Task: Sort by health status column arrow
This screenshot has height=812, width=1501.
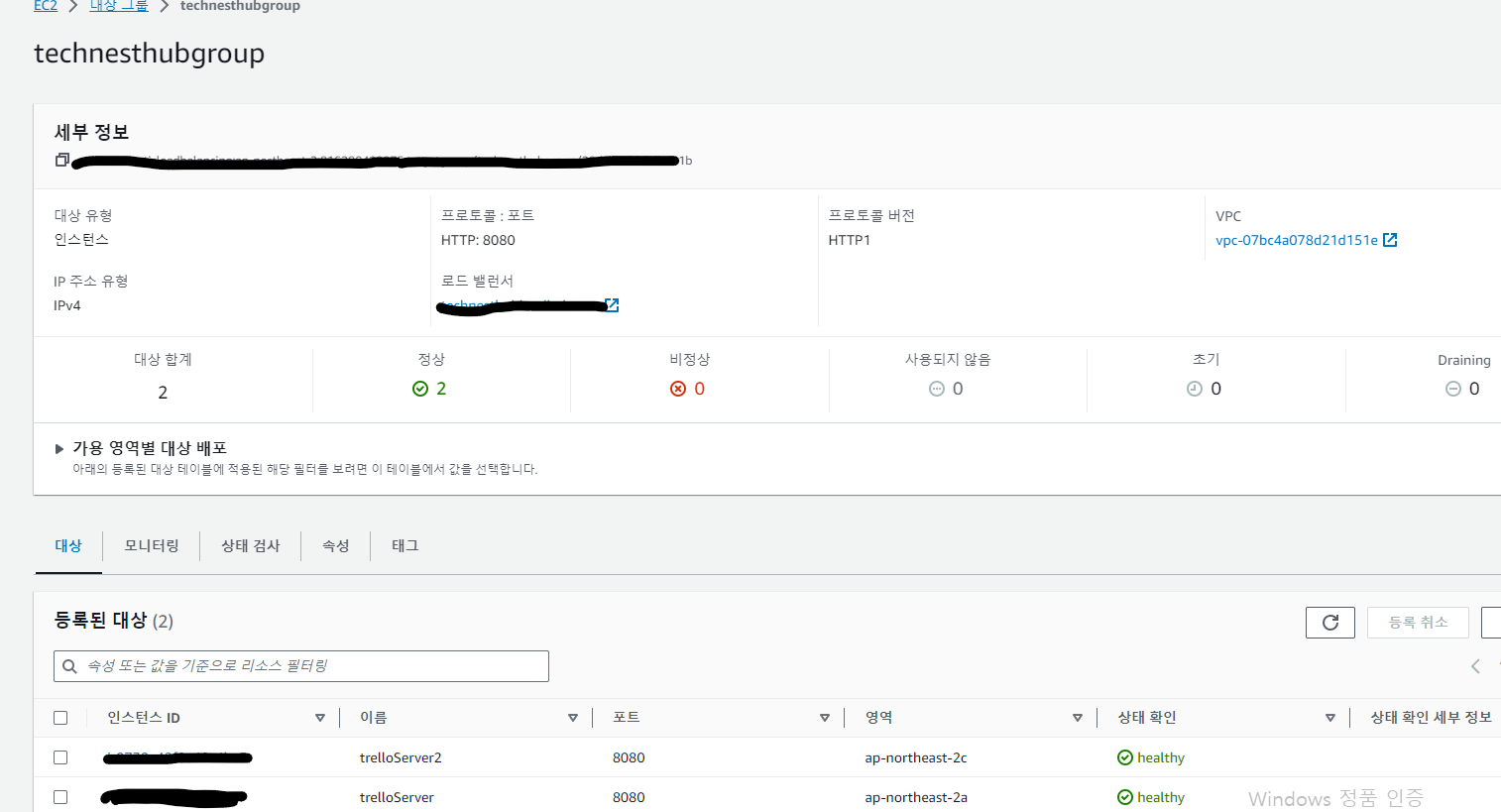Action: click(1330, 718)
